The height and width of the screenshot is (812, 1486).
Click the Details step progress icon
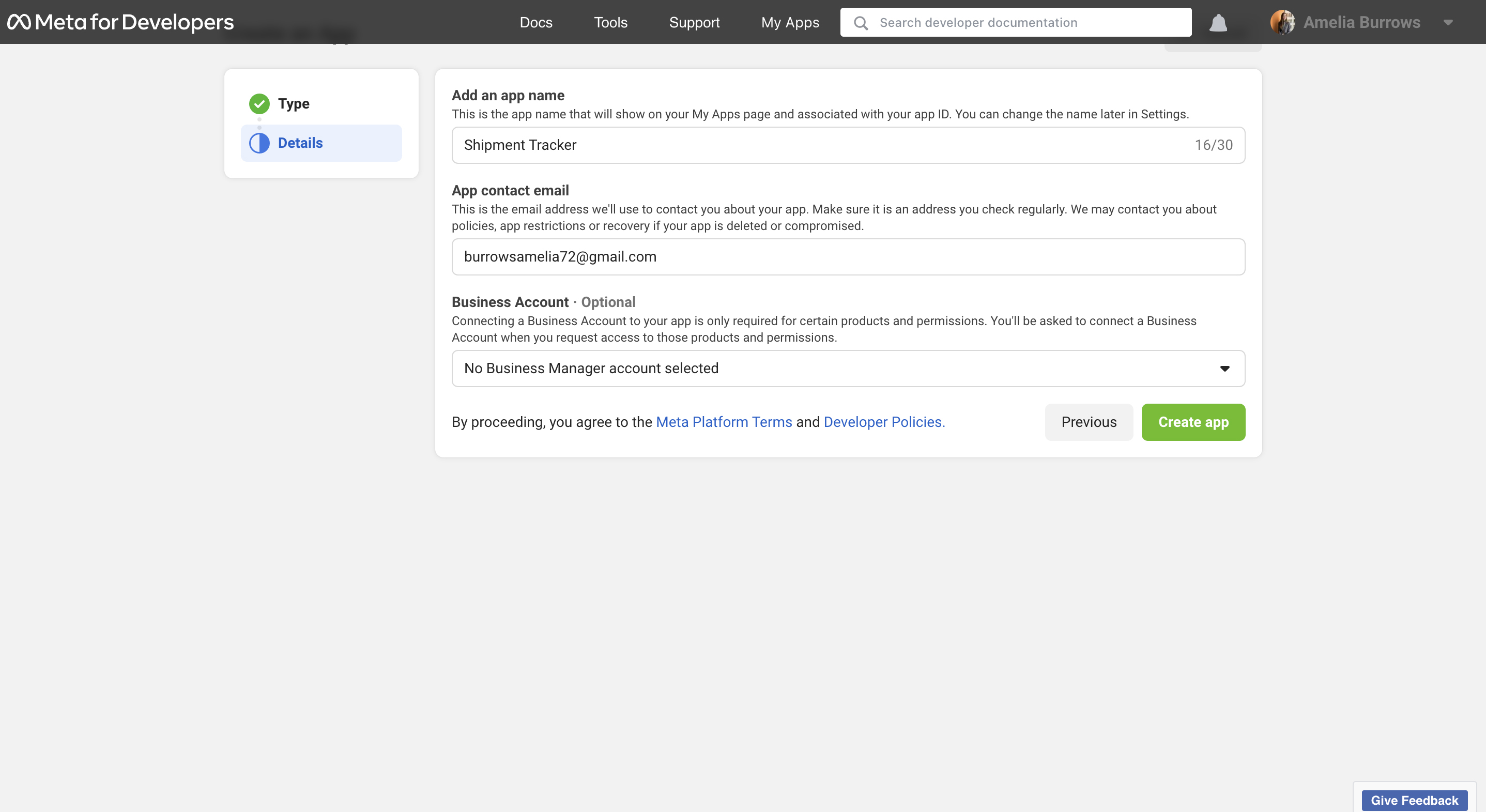pyautogui.click(x=259, y=143)
